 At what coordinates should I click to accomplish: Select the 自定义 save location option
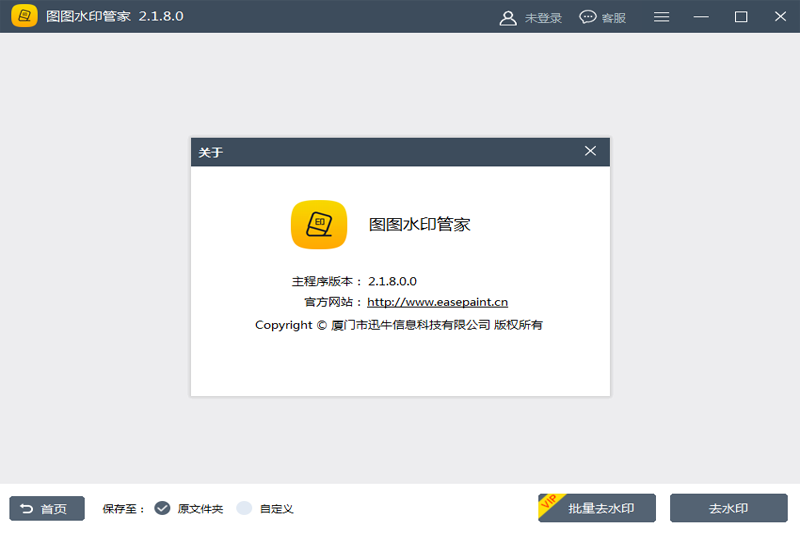click(244, 508)
